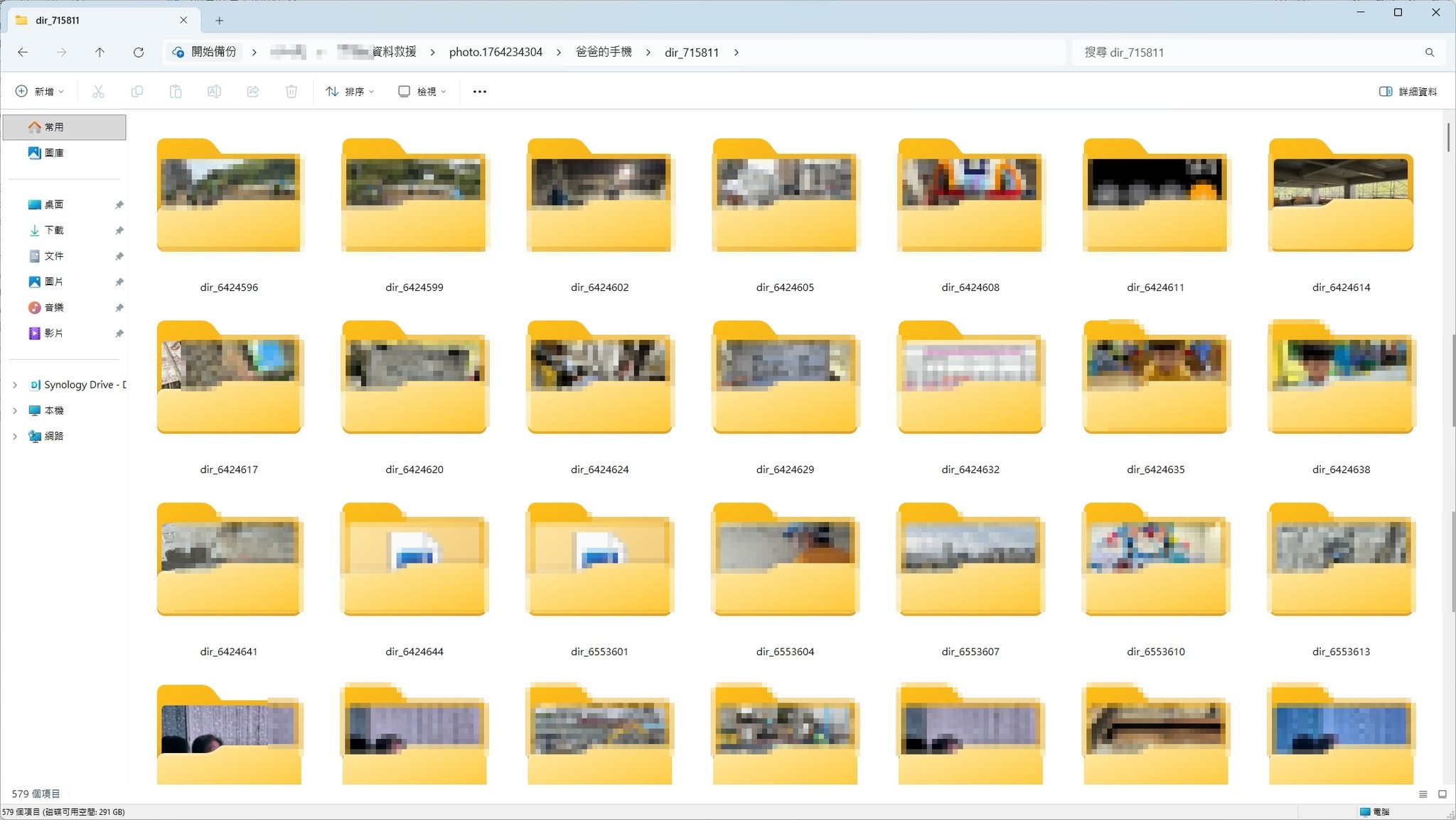Click the Delete trash icon
The height and width of the screenshot is (820, 1456).
click(291, 92)
